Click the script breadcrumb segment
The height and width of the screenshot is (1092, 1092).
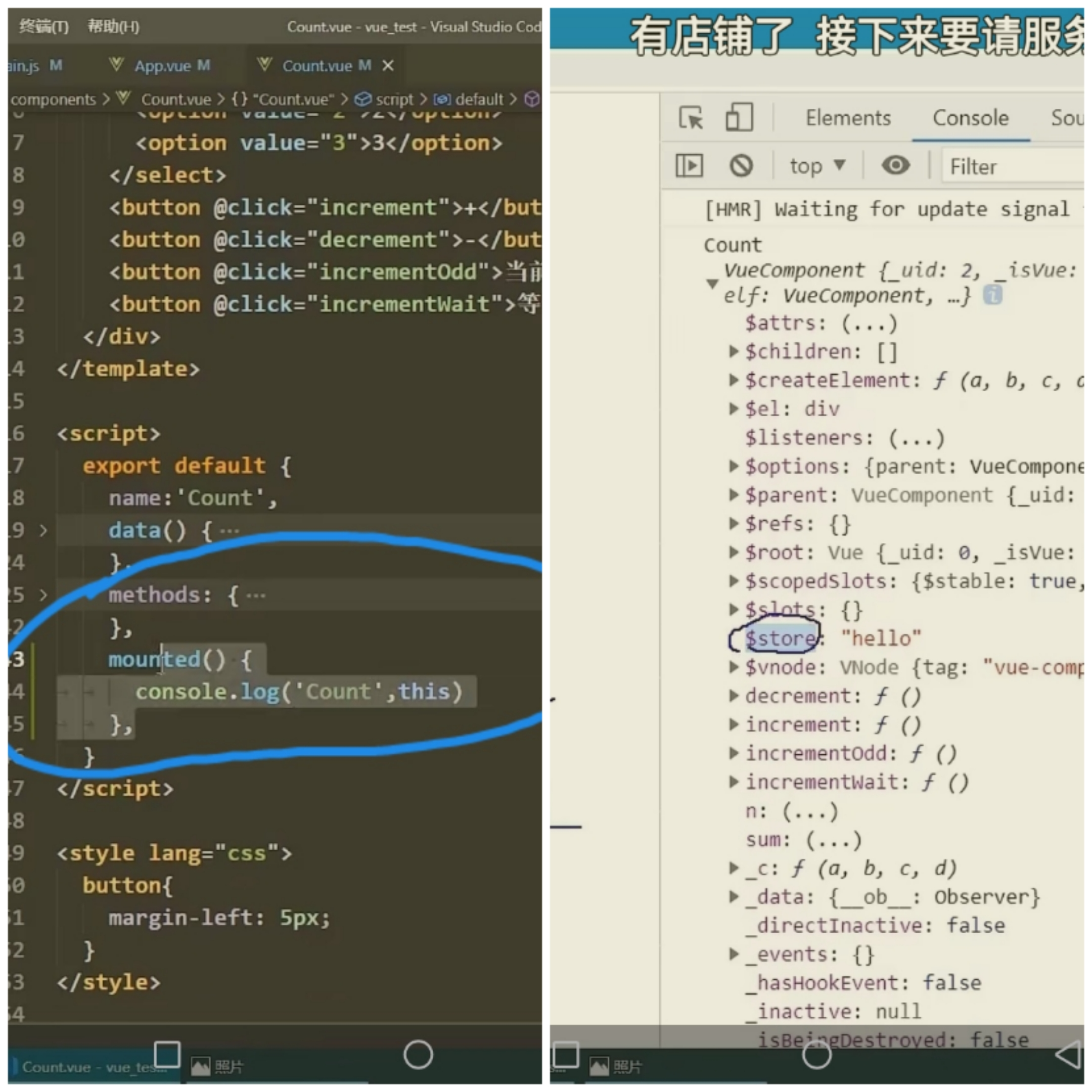(x=394, y=100)
